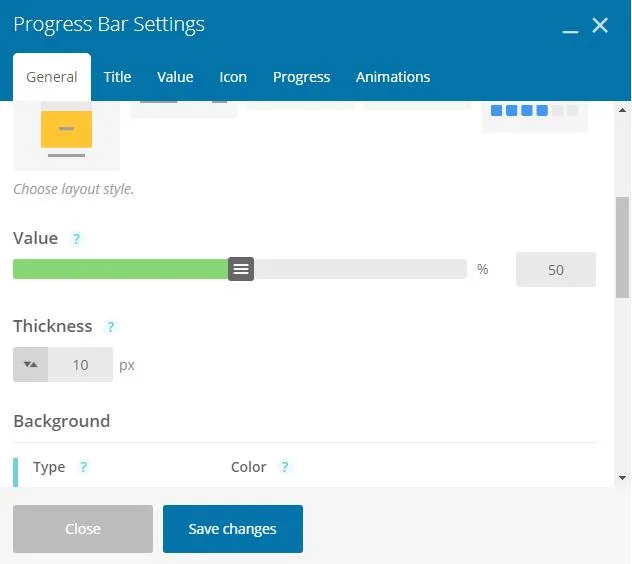Click the gray Close button

click(x=83, y=529)
